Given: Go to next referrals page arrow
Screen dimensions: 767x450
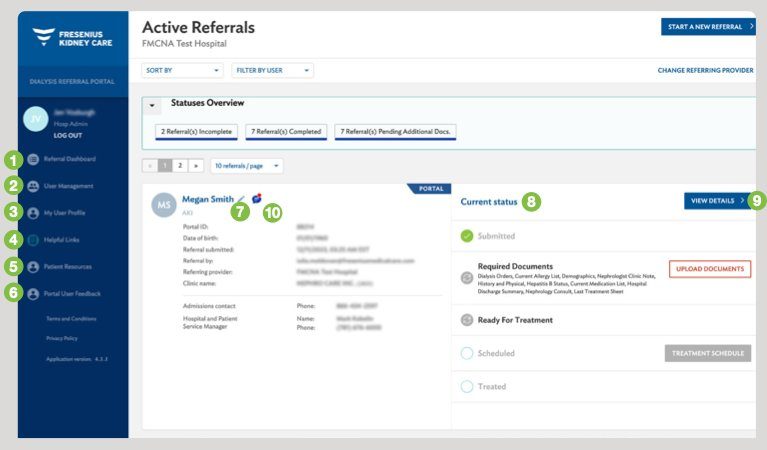Looking at the screenshot, I should tap(196, 166).
